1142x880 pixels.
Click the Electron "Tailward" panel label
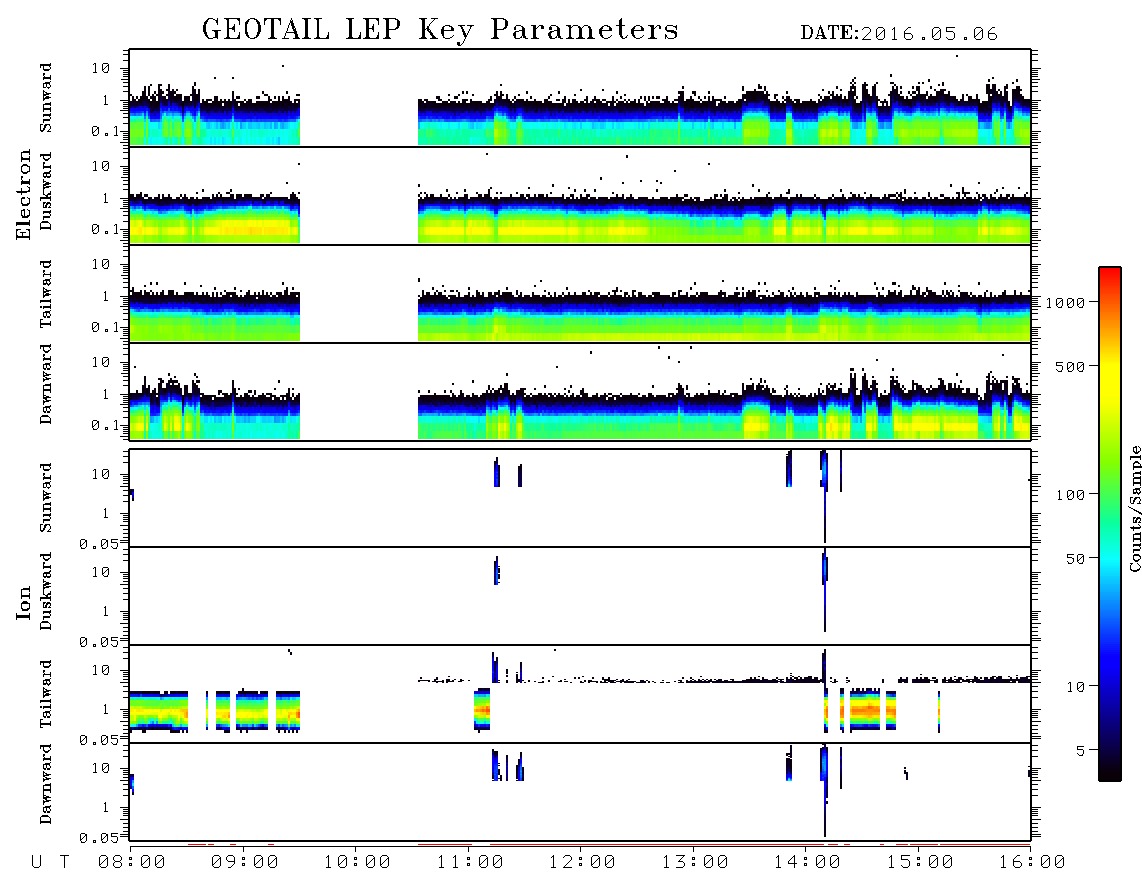(x=46, y=294)
